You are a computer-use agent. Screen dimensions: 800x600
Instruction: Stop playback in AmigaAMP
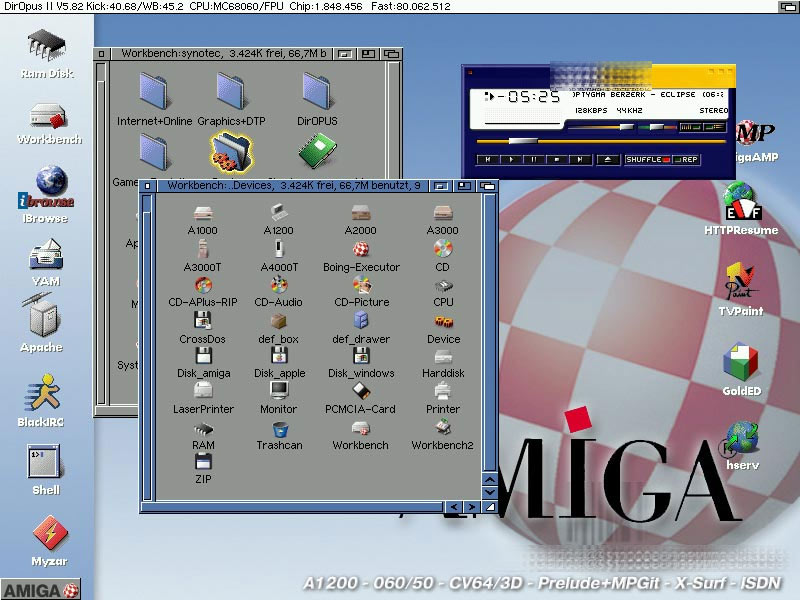[557, 160]
